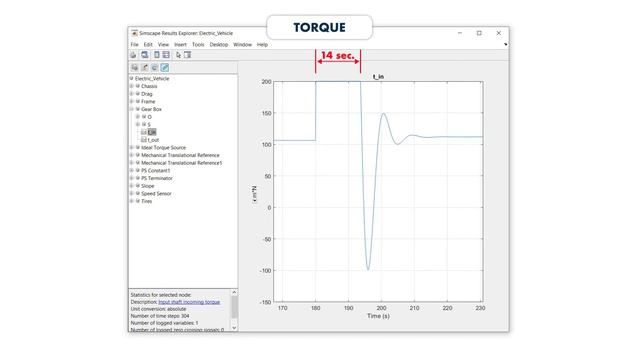Screen dimensions: 640x360
Task: Click the Chassis node block icon
Action: tap(138, 86)
